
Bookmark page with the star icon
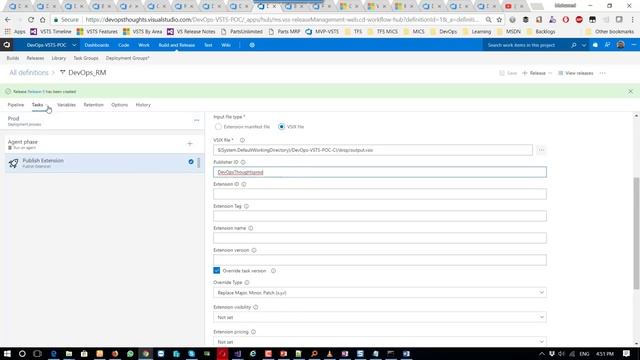499,20
